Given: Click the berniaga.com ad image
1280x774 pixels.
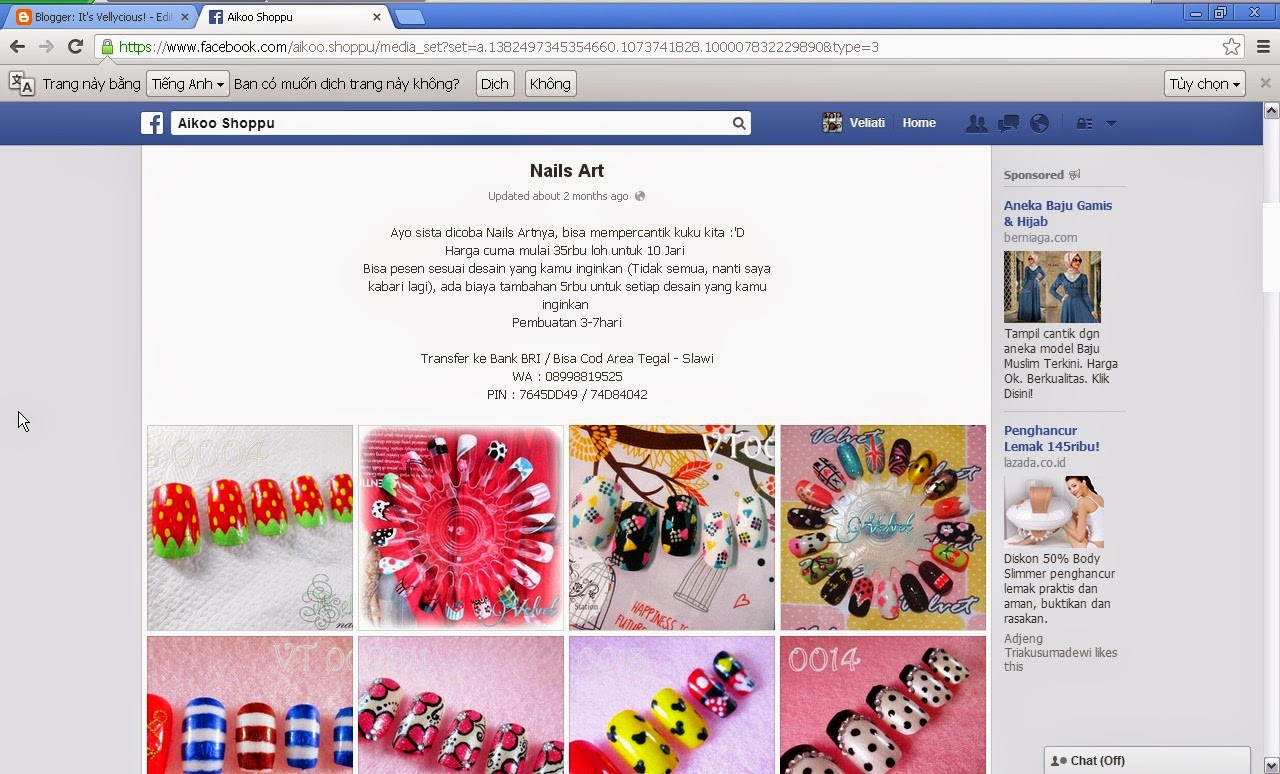Looking at the screenshot, I should click(1052, 286).
